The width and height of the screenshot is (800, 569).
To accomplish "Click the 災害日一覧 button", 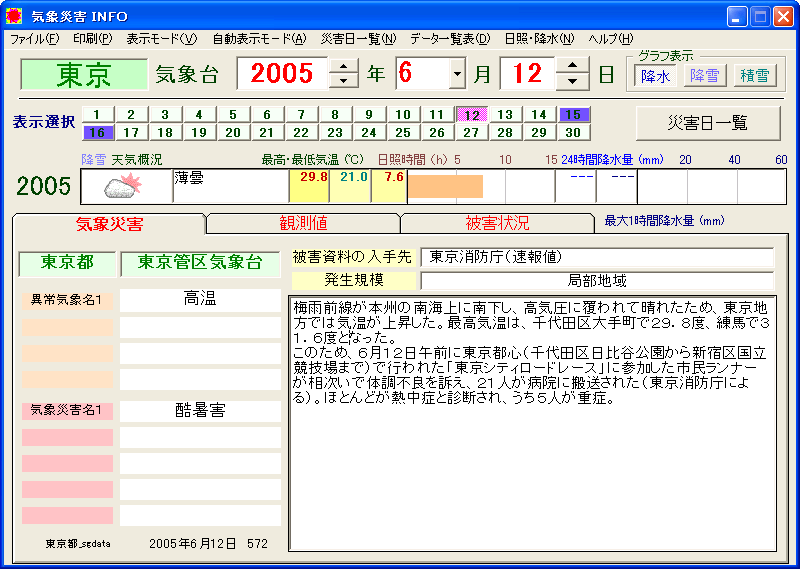I will click(708, 123).
